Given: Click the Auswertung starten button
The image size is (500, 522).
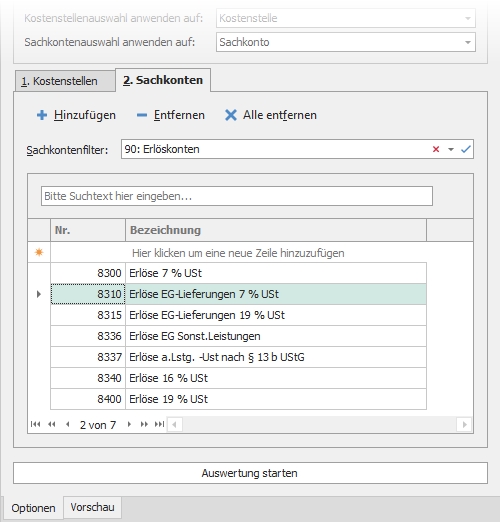Looking at the screenshot, I should pyautogui.click(x=250, y=473).
